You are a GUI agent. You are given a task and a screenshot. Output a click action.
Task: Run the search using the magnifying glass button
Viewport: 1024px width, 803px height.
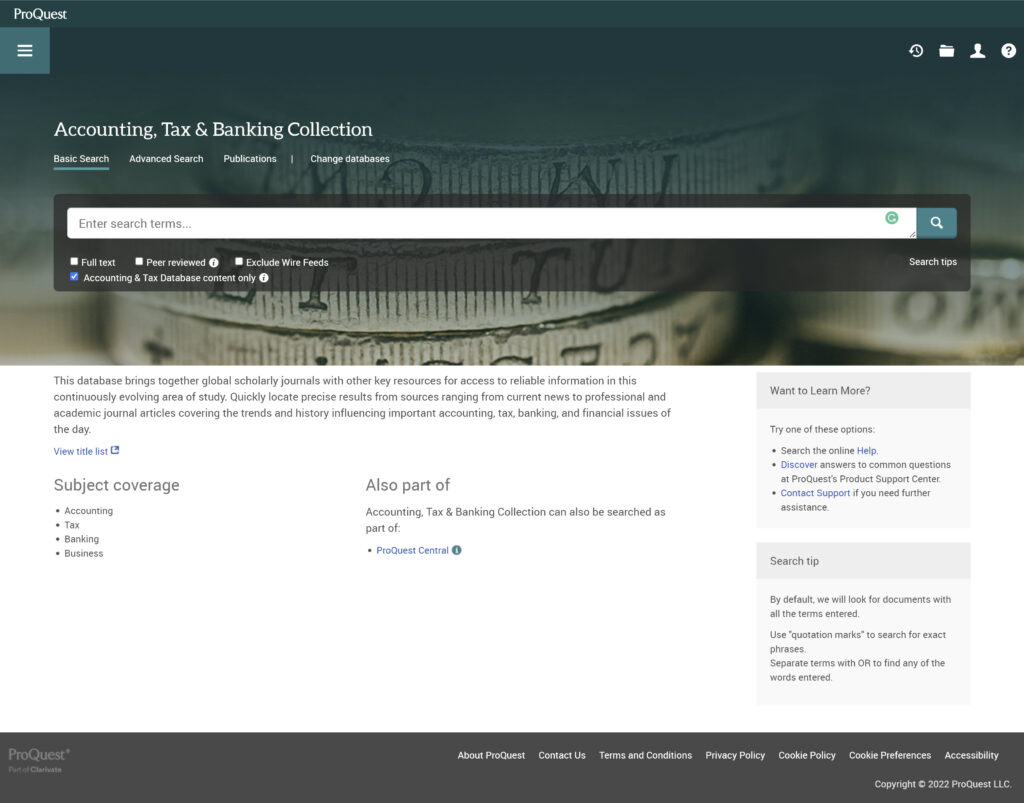pyautogui.click(x=936, y=222)
